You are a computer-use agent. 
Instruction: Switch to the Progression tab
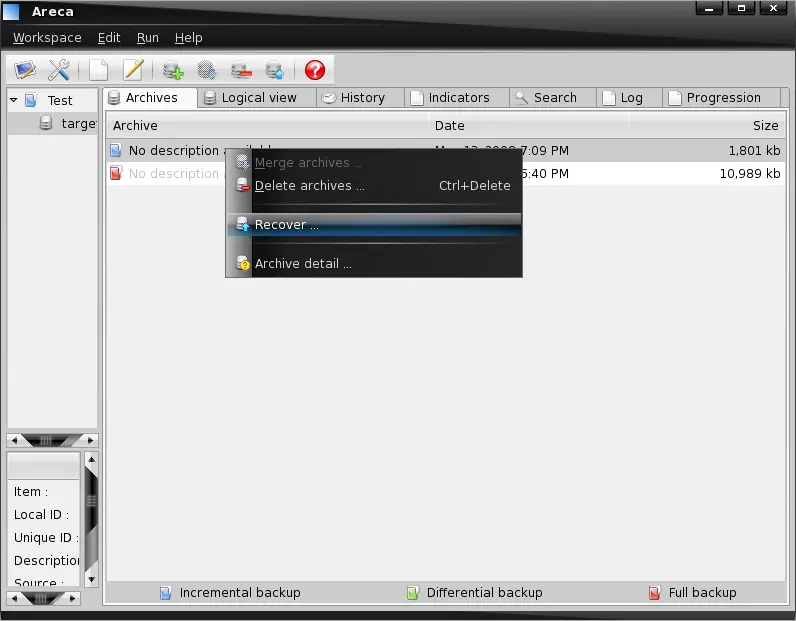click(723, 97)
